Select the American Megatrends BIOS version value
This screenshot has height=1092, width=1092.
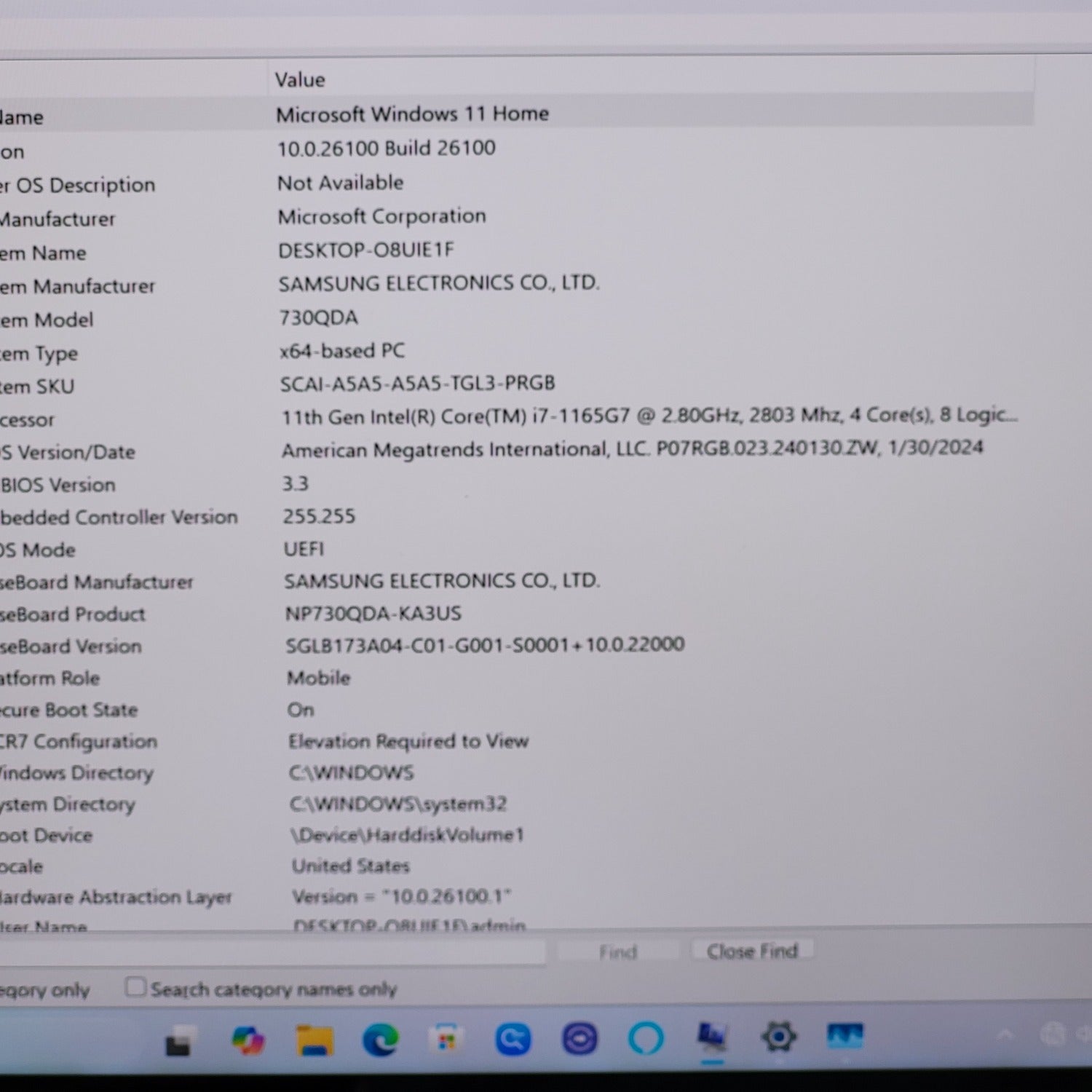(632, 449)
